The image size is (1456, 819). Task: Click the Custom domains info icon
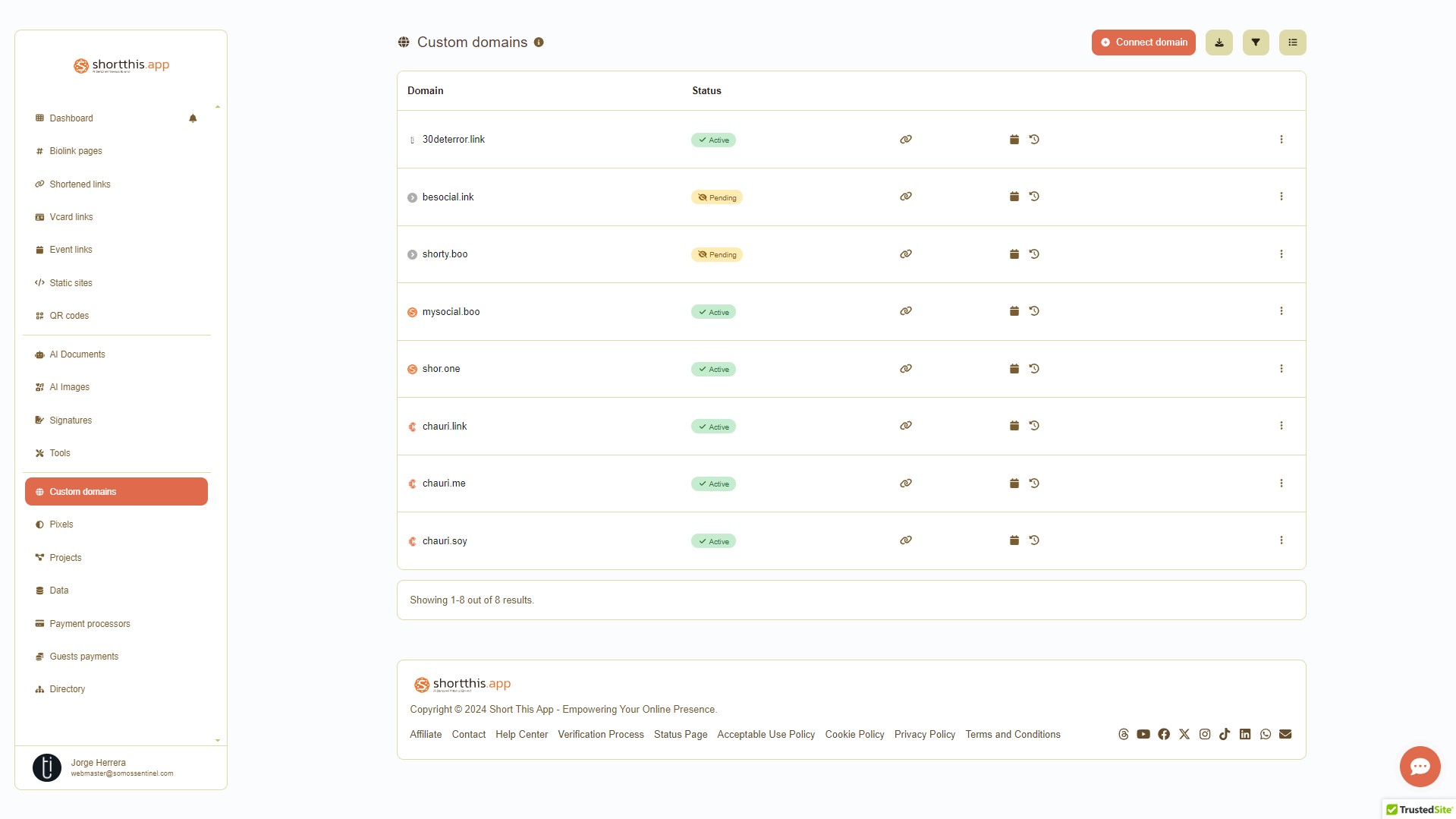(539, 43)
